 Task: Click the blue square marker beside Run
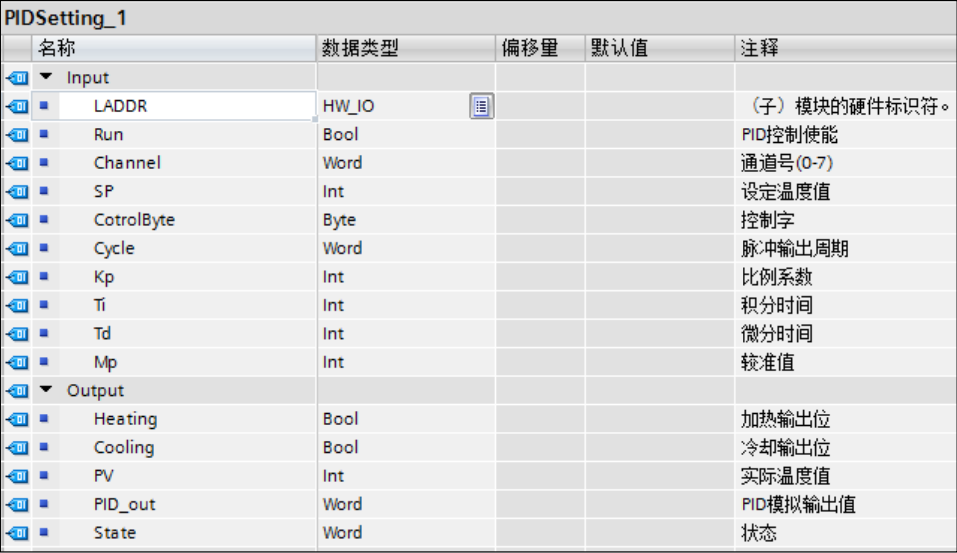(x=44, y=134)
